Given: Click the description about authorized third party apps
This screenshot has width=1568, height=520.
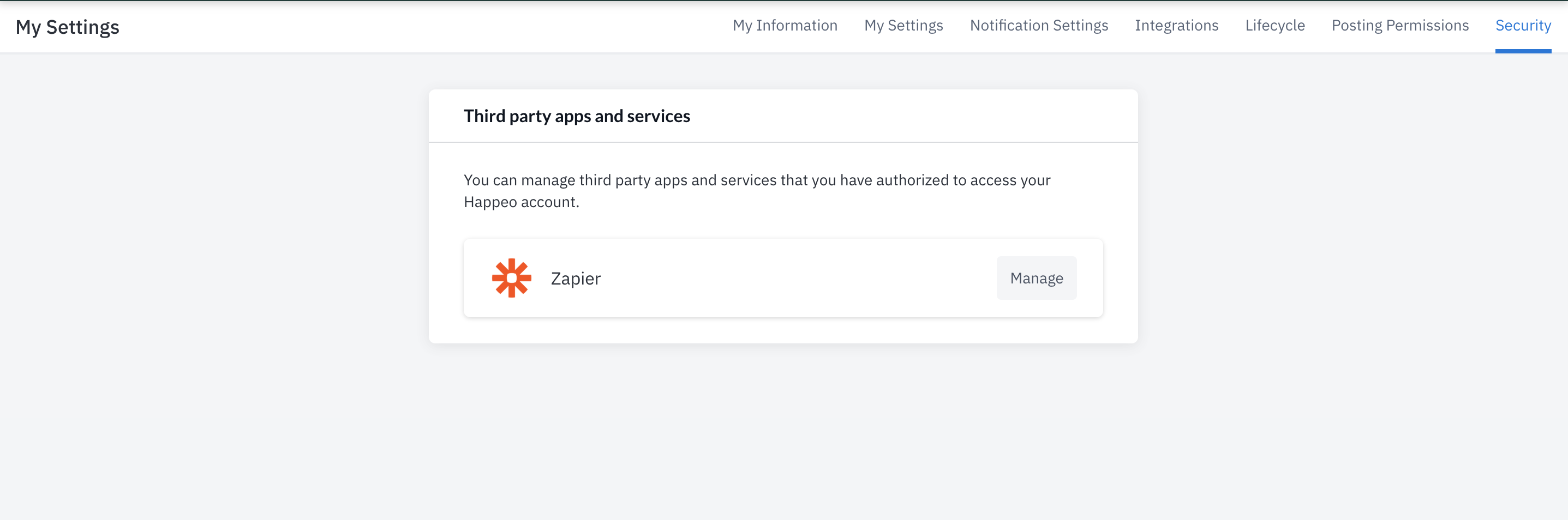Looking at the screenshot, I should (757, 191).
